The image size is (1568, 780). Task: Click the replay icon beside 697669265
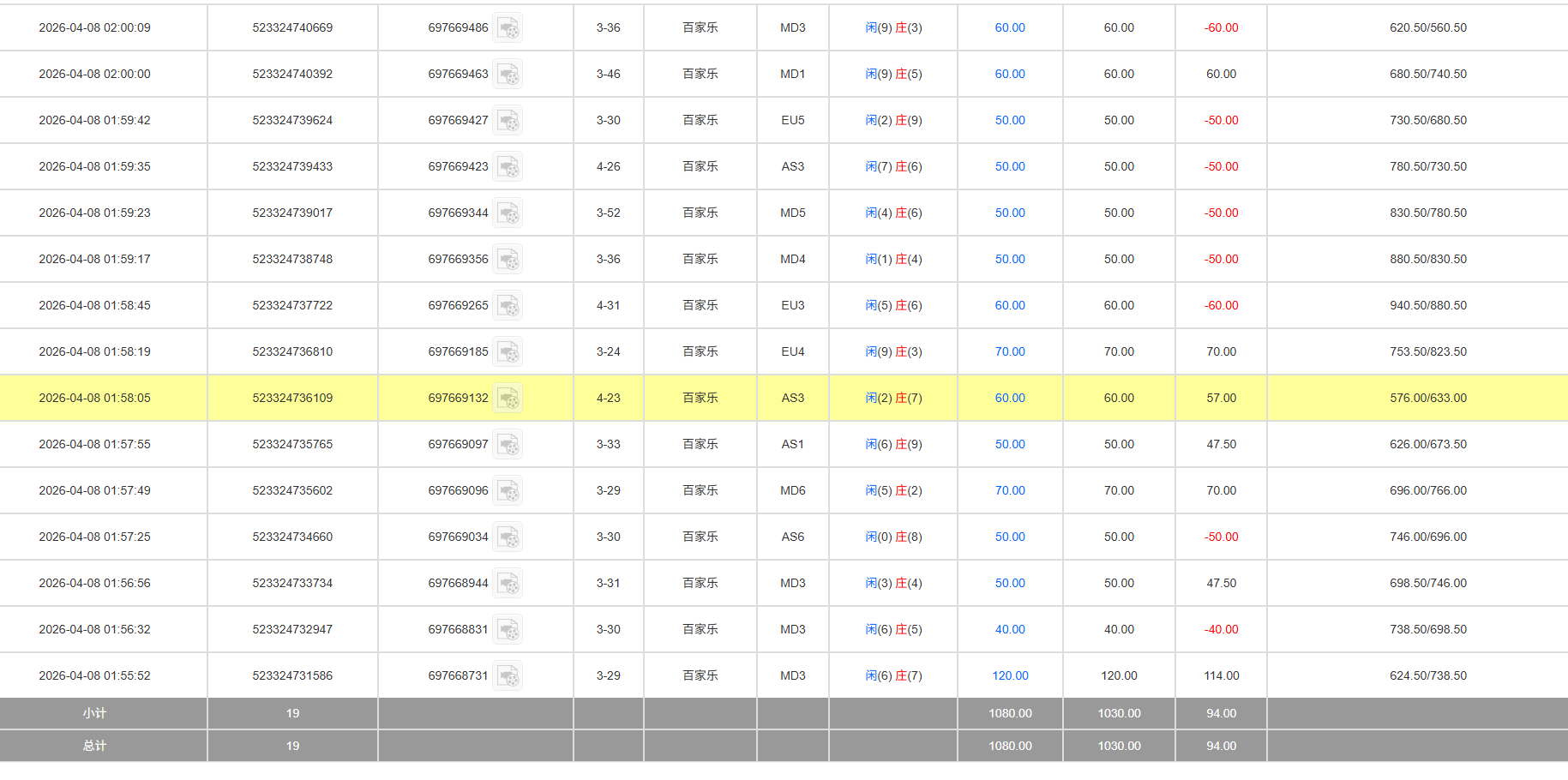pyautogui.click(x=508, y=306)
